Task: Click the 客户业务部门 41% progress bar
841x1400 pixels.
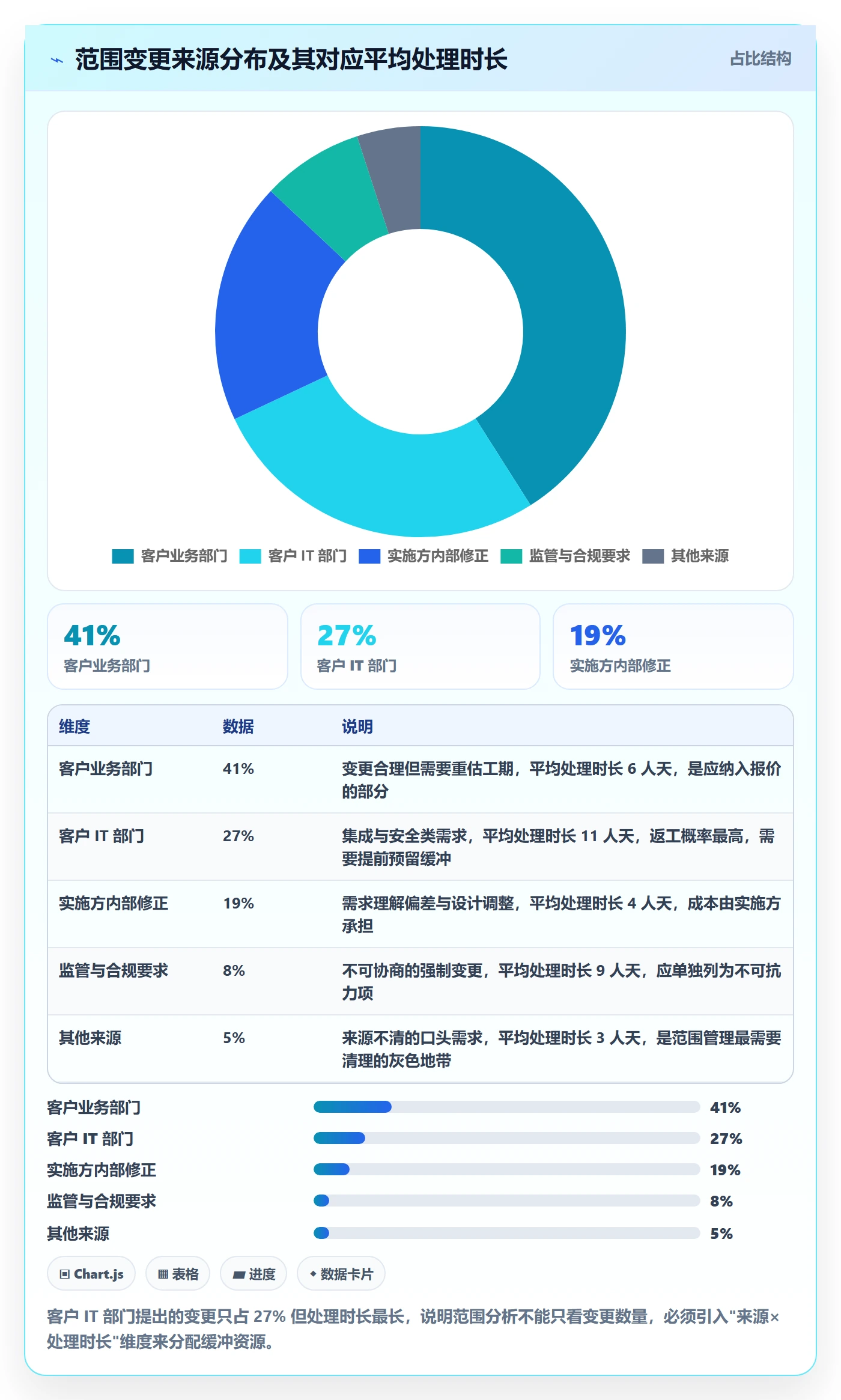Action: [506, 1107]
